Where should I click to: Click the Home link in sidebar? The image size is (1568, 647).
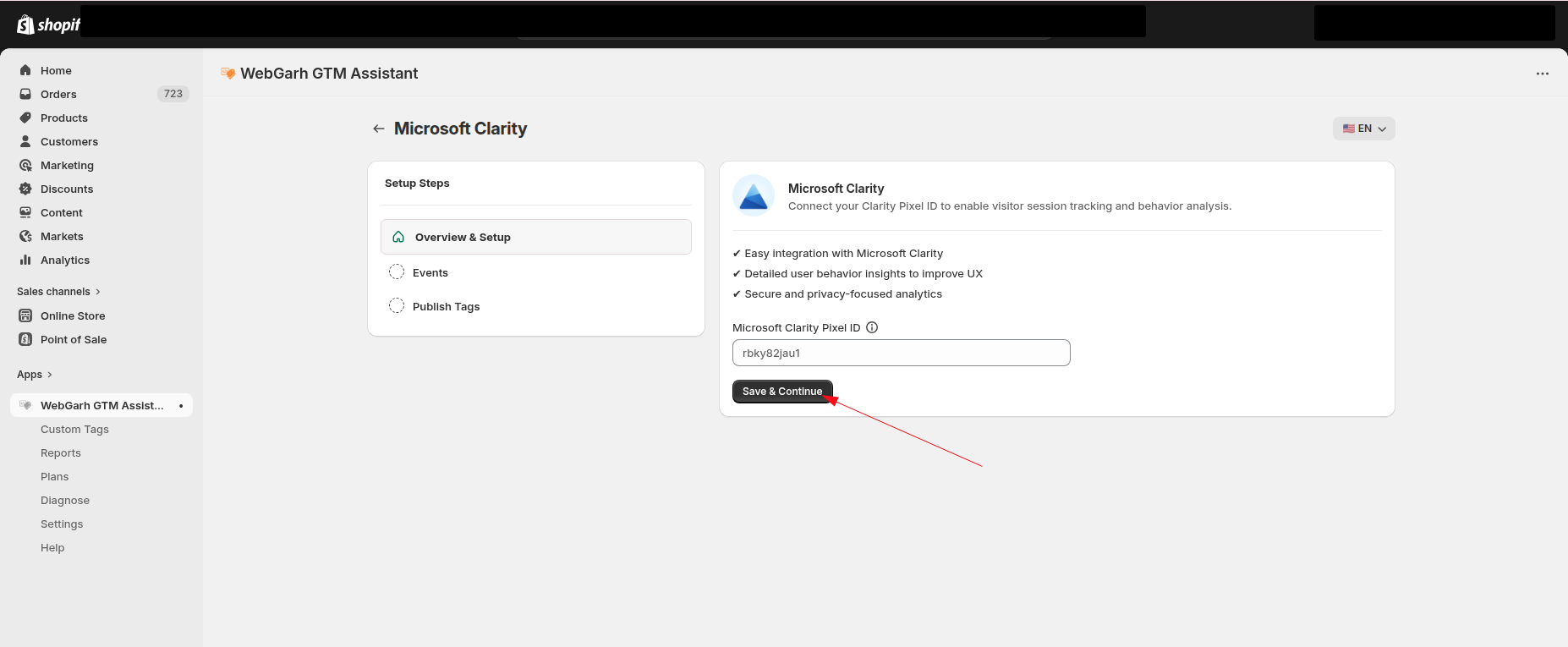pyautogui.click(x=56, y=70)
